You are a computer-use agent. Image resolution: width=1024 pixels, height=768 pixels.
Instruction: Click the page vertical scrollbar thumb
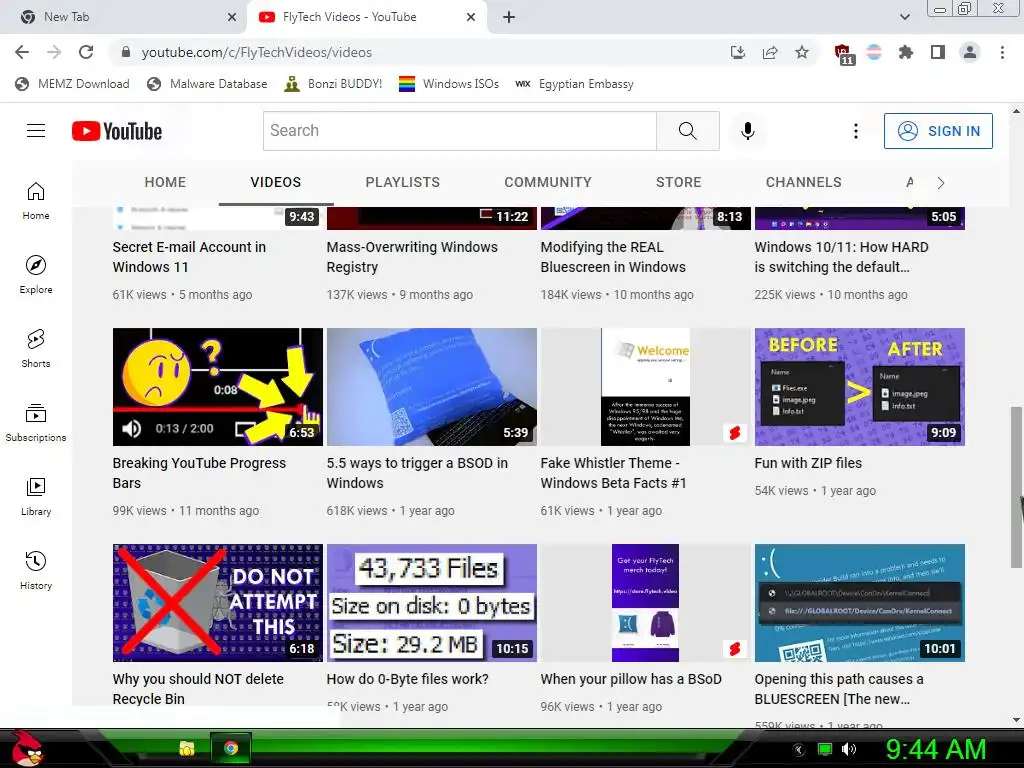pos(1016,487)
